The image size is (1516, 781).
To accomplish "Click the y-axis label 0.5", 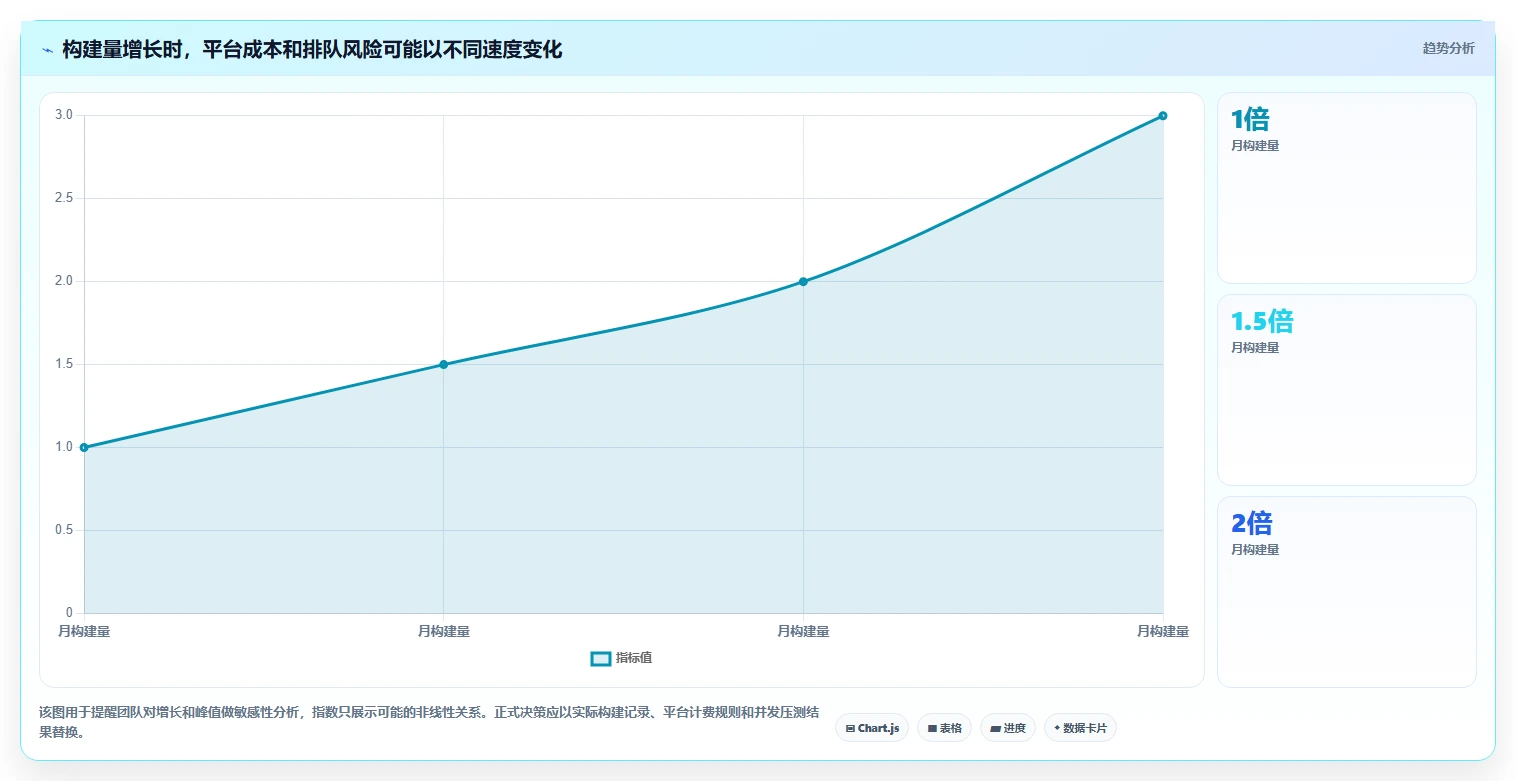I will pyautogui.click(x=64, y=530).
